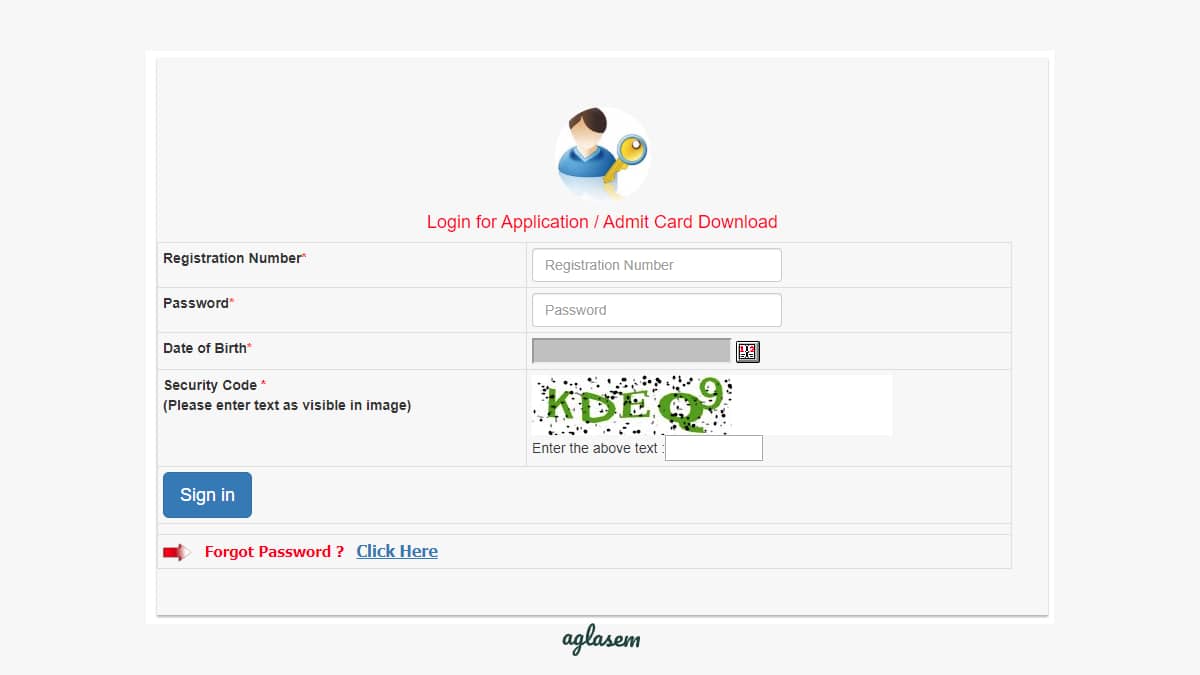This screenshot has width=1200, height=675.
Task: Click the green captcha security code image
Action: click(632, 404)
